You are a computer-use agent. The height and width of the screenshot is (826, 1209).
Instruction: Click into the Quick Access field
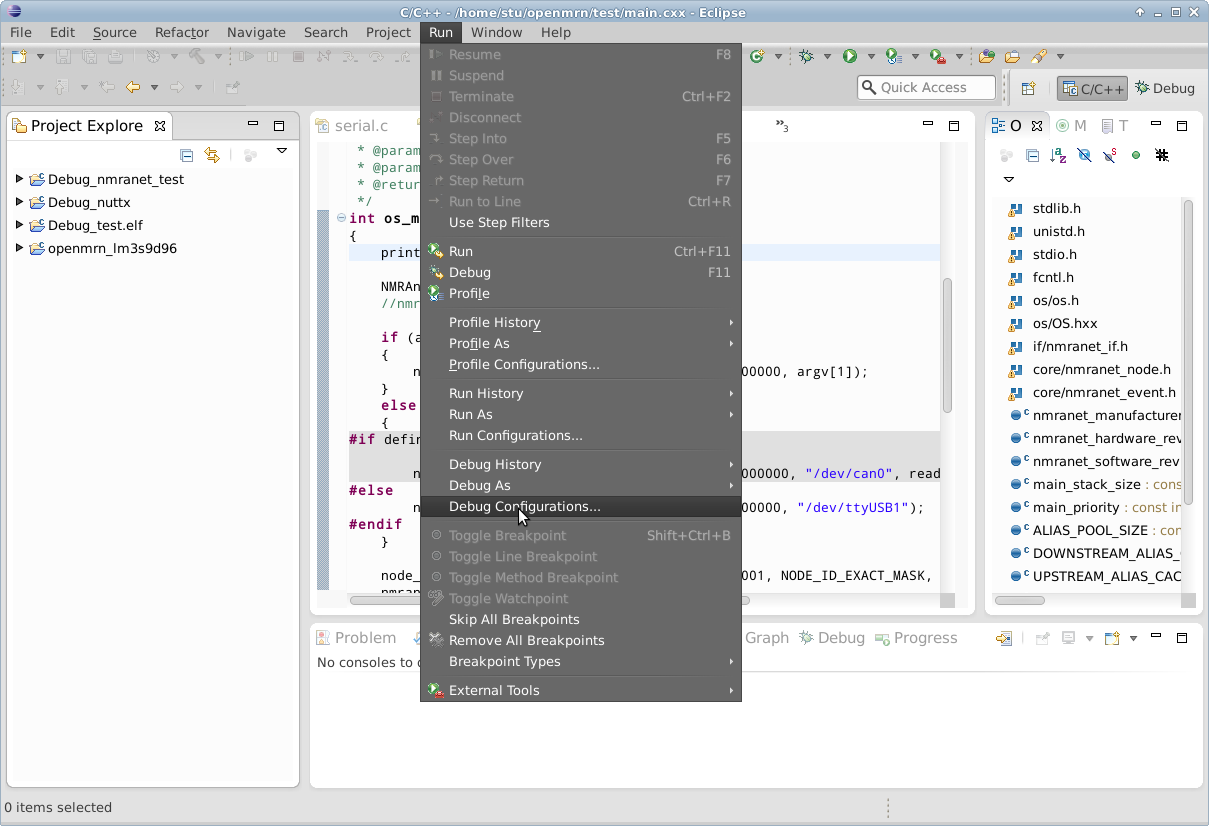point(934,88)
